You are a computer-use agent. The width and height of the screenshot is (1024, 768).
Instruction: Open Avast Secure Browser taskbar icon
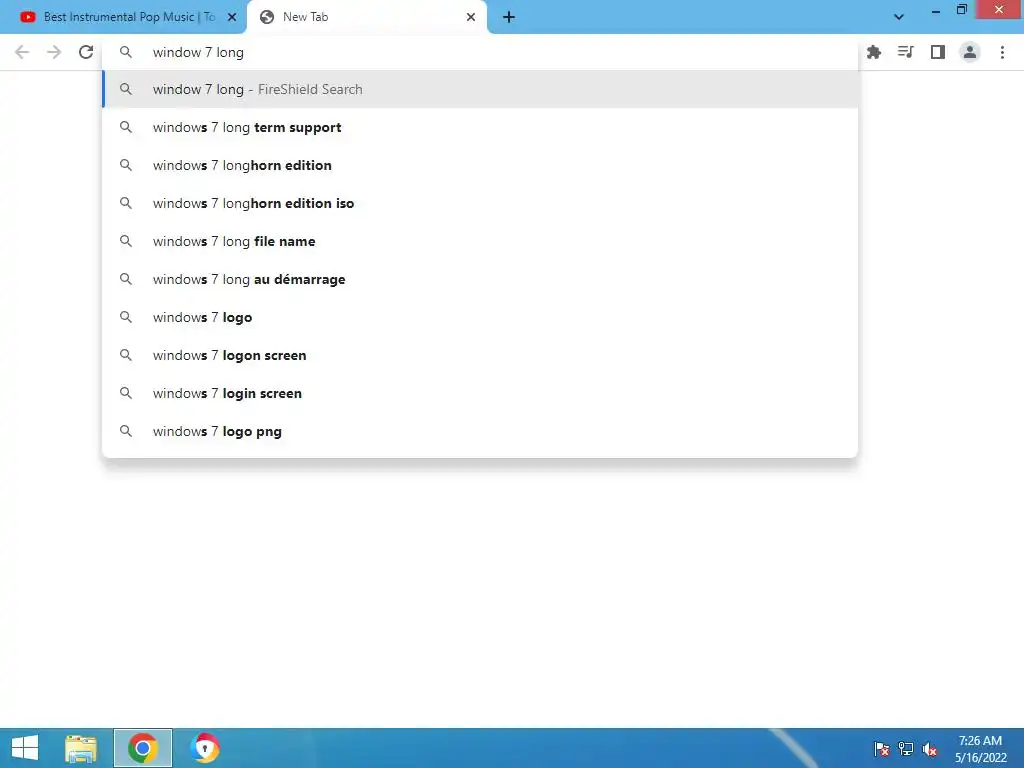(x=204, y=748)
